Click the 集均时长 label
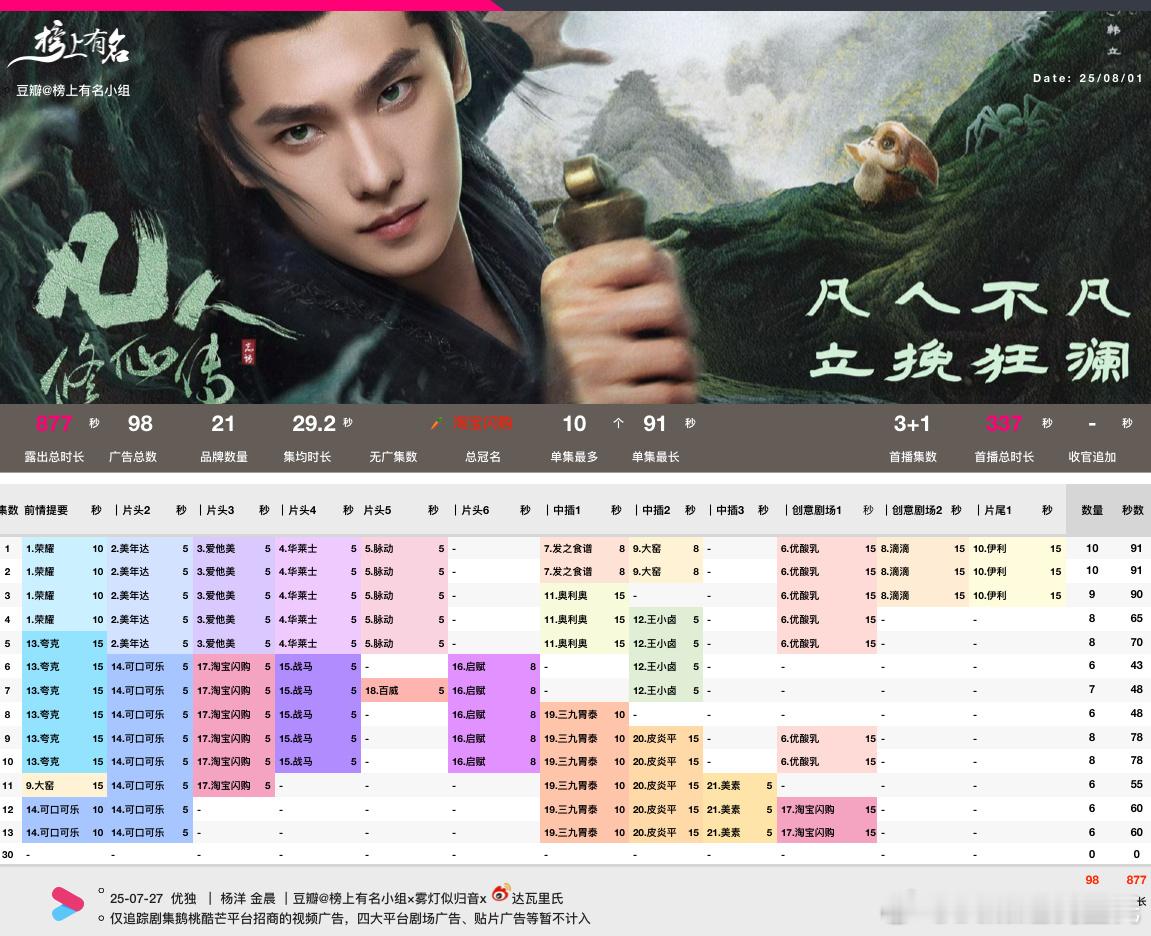1151x936 pixels. (x=308, y=457)
